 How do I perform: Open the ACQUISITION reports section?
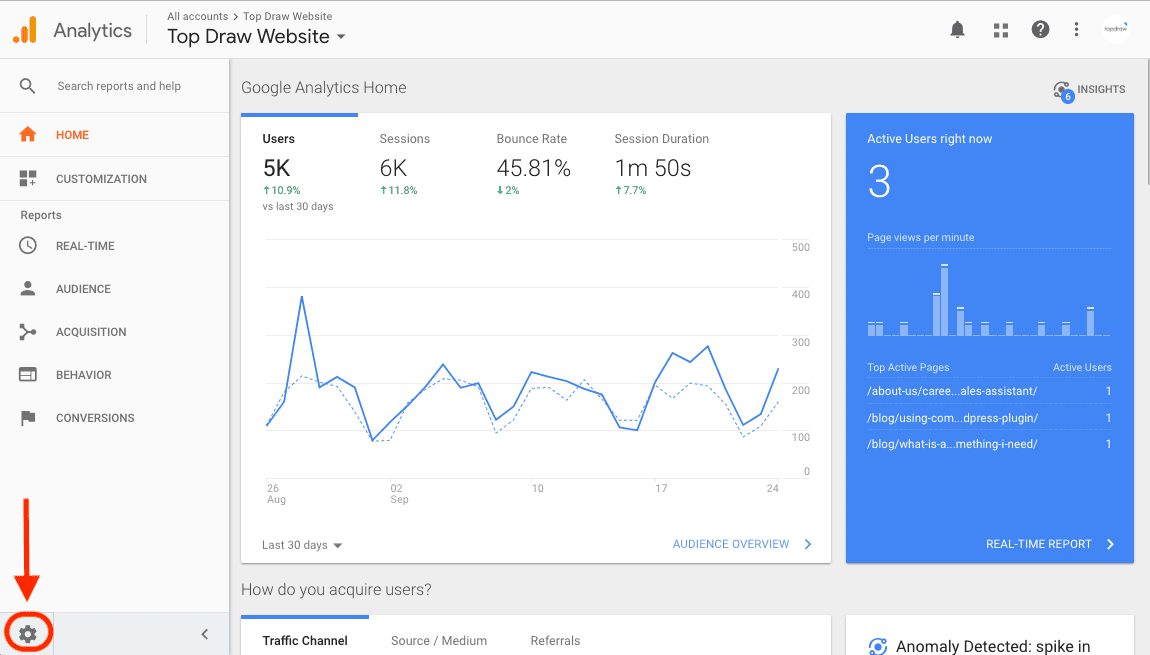(x=114, y=332)
